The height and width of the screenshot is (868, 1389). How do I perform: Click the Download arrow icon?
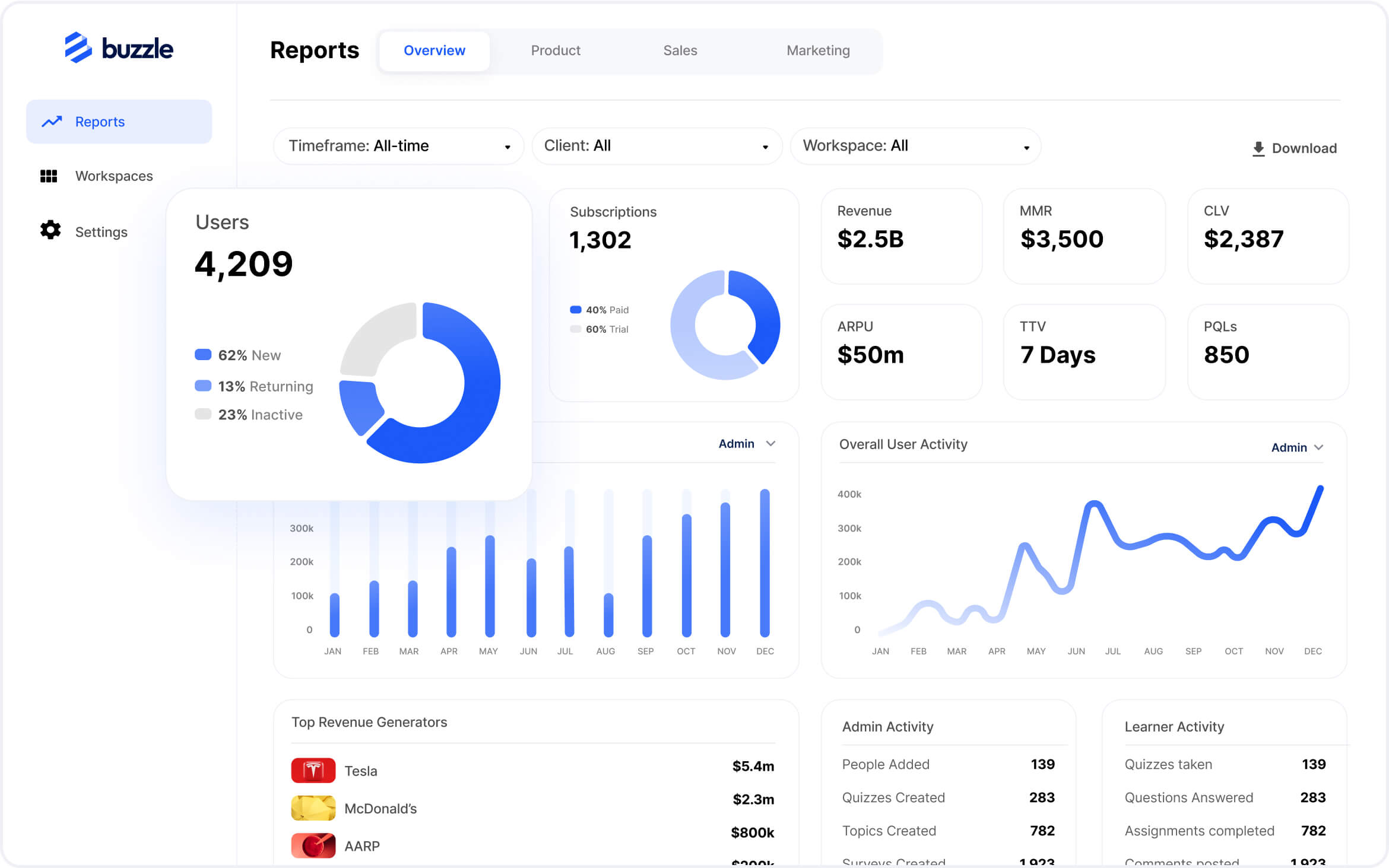pos(1258,149)
